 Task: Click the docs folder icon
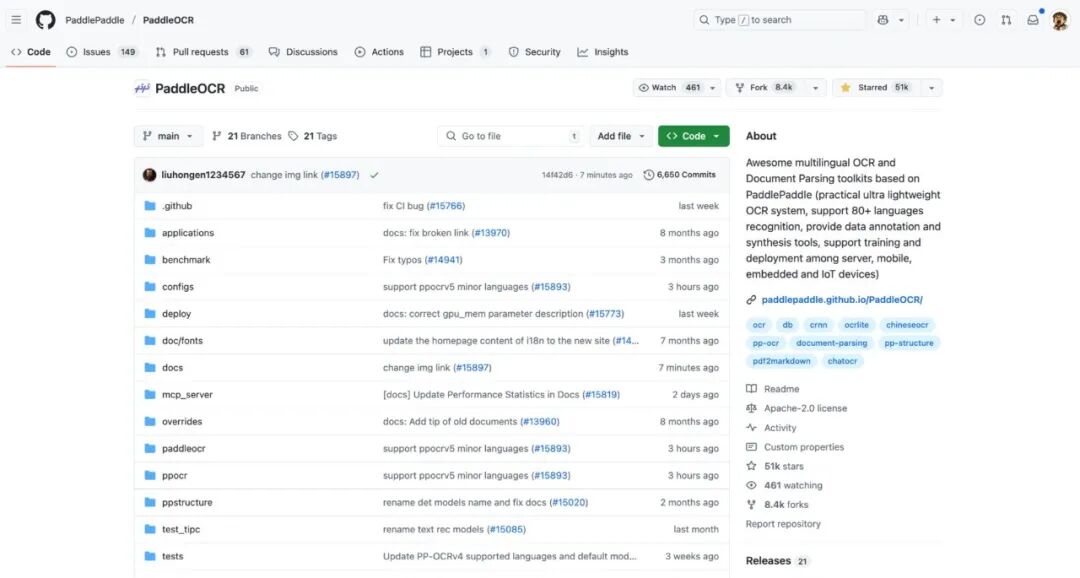pos(149,367)
